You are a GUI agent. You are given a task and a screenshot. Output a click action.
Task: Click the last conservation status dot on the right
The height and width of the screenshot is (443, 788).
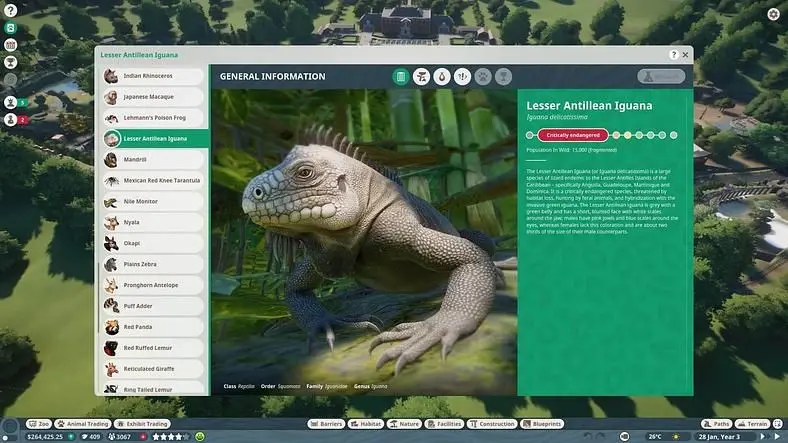673,135
